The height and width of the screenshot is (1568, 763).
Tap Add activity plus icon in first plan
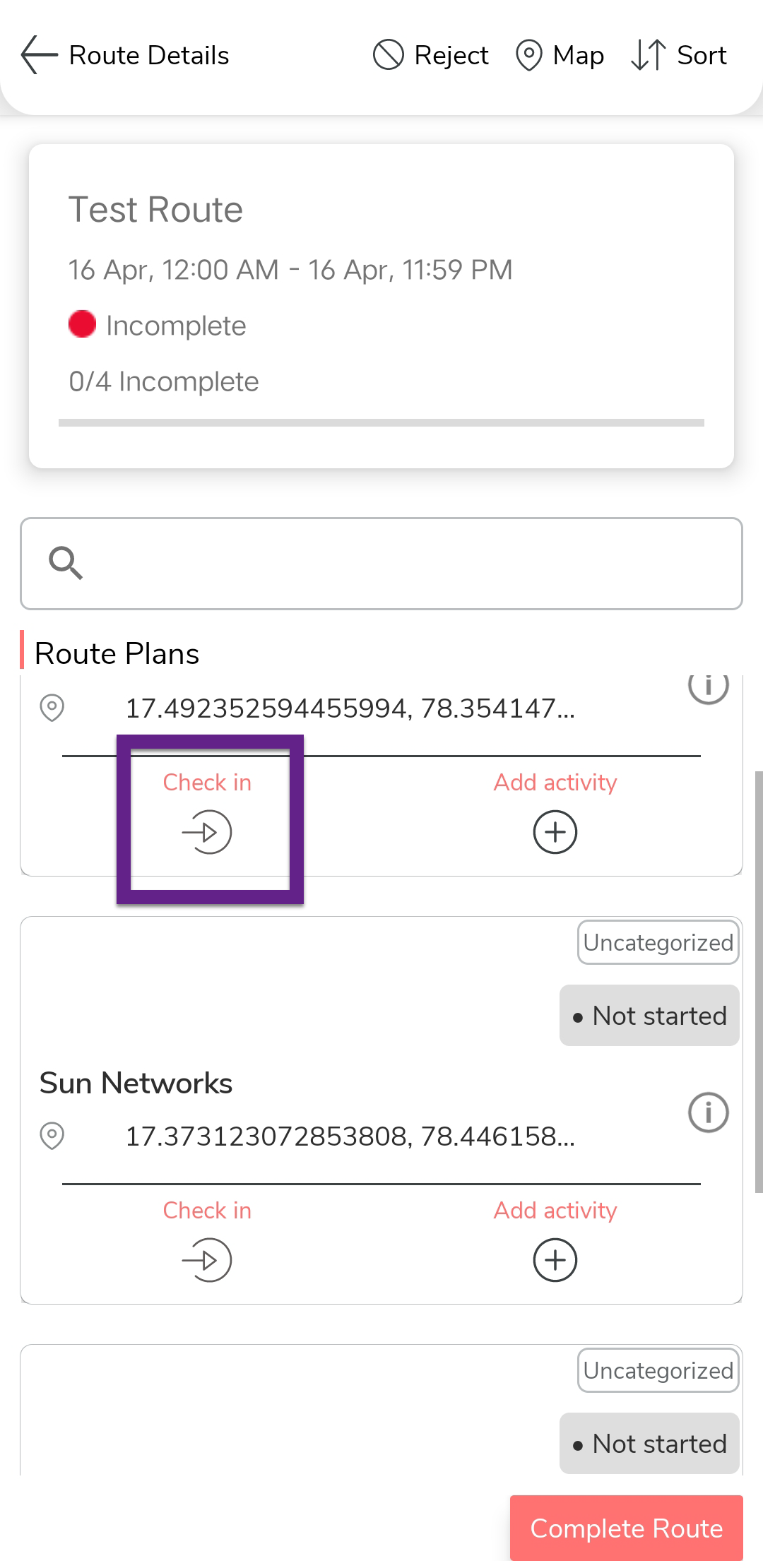click(555, 832)
